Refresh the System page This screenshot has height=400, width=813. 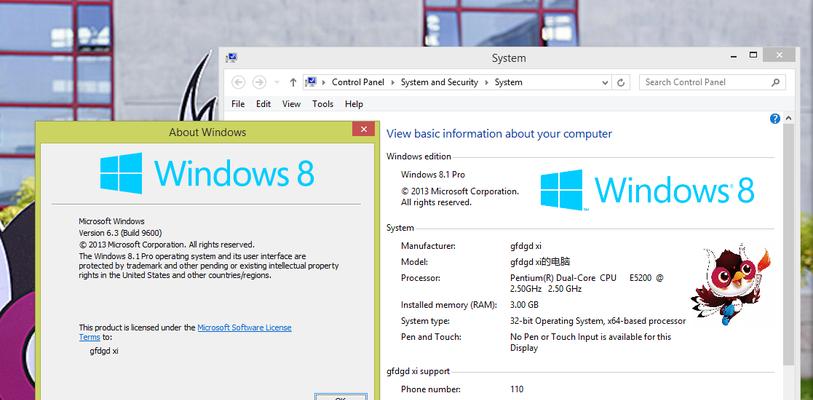point(621,82)
